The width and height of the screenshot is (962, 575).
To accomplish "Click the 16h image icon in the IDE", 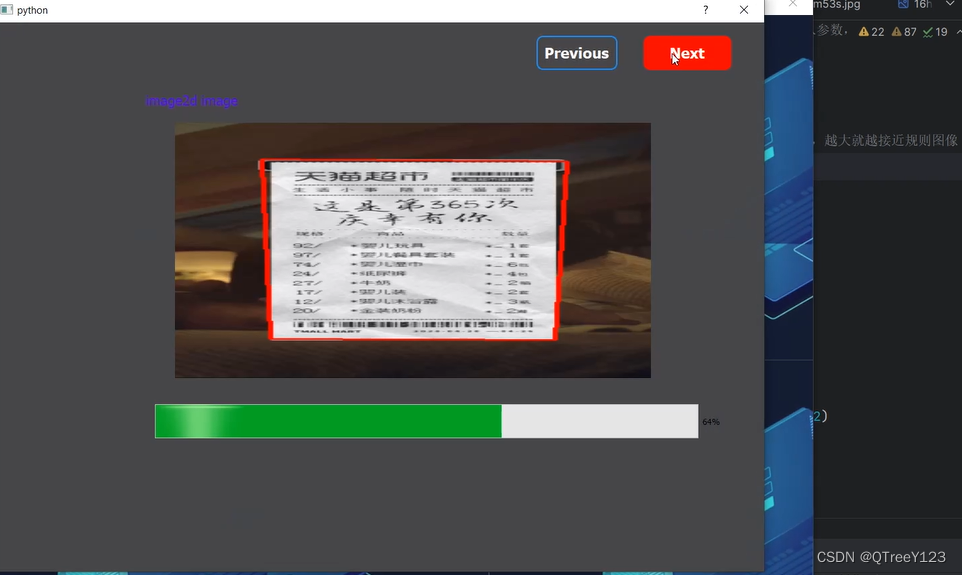I will coord(903,4).
